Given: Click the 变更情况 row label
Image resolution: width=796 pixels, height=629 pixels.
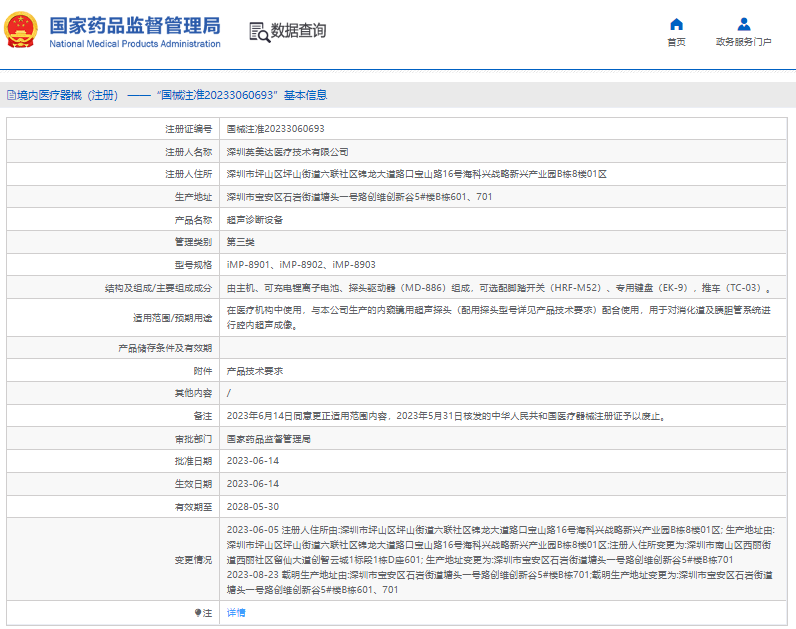Looking at the screenshot, I should click(193, 560).
